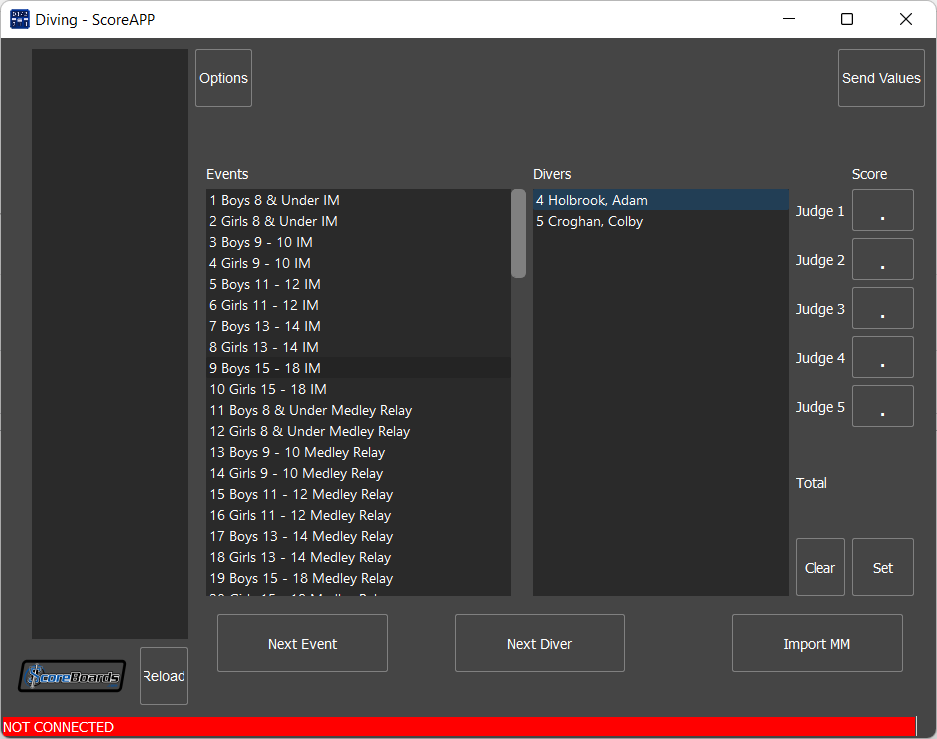Click the ScoreBoards logo image
The width and height of the screenshot is (937, 739).
click(71, 676)
